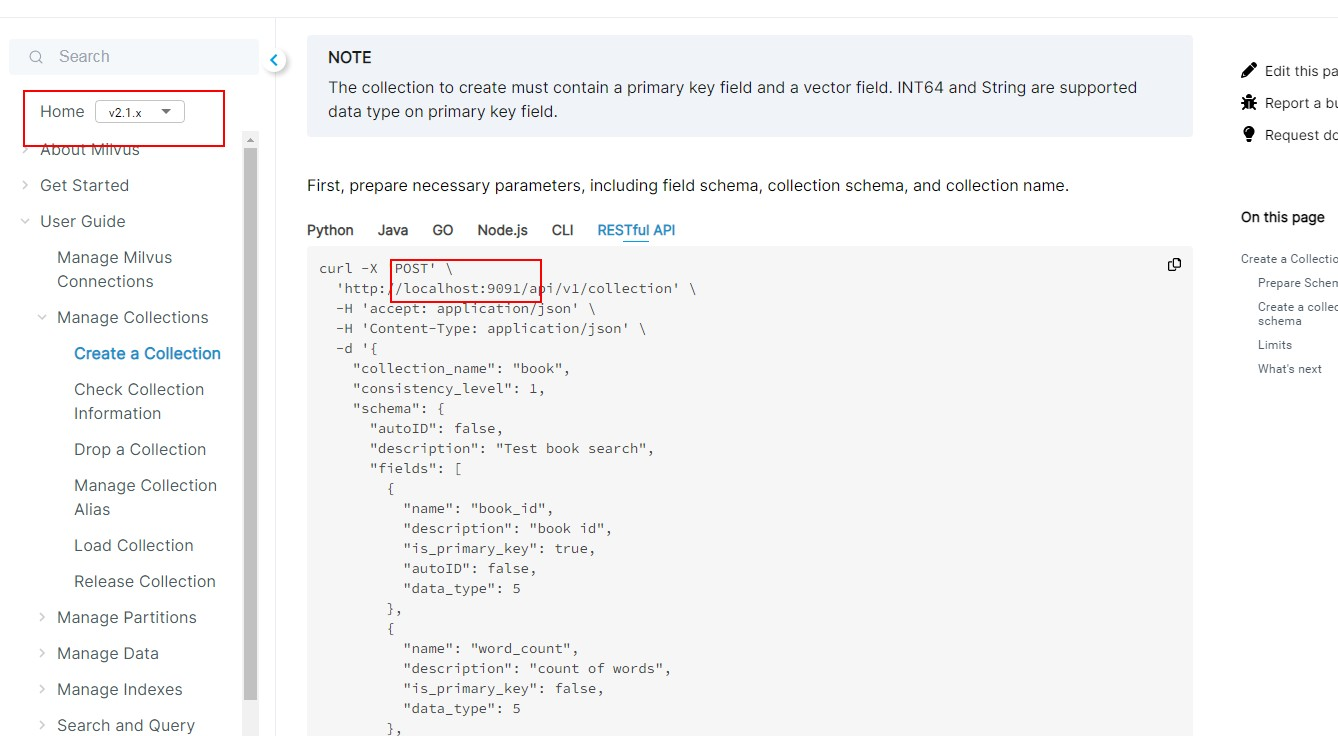The image size is (1338, 736).
Task: Click the lightbulb icon to request docs
Action: point(1249,134)
